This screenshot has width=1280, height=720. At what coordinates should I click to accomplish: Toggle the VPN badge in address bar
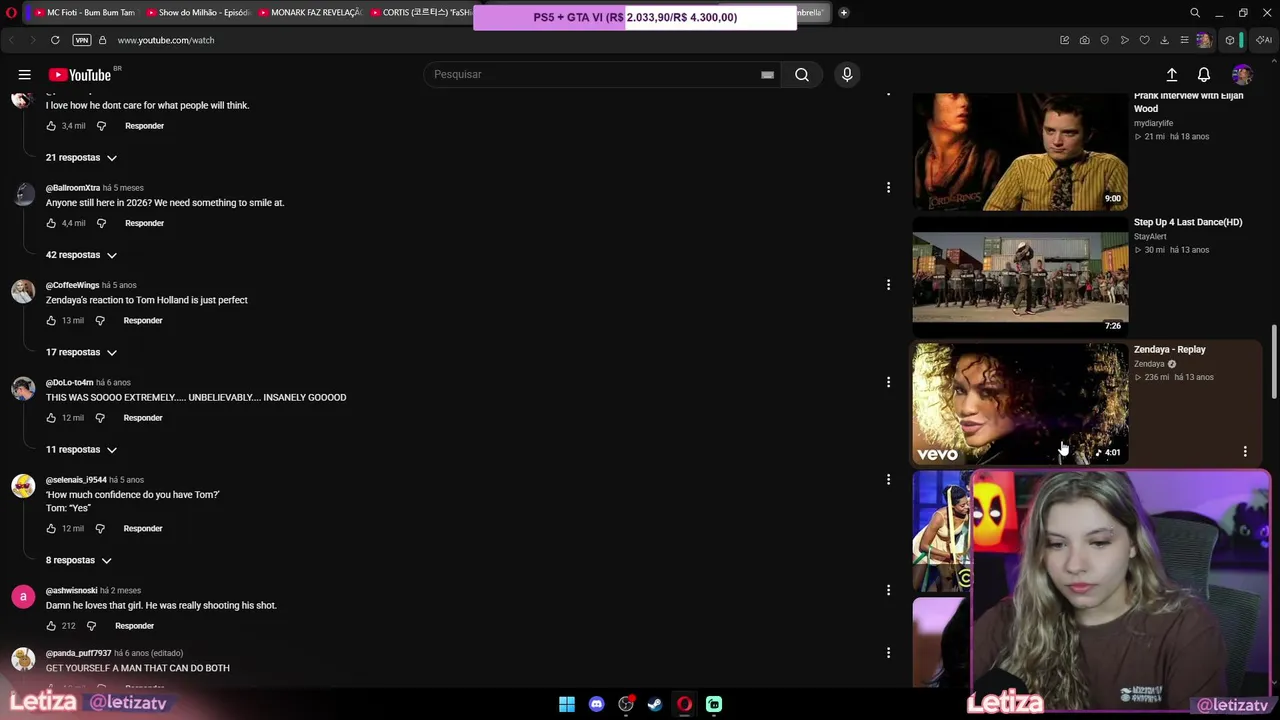[82, 40]
